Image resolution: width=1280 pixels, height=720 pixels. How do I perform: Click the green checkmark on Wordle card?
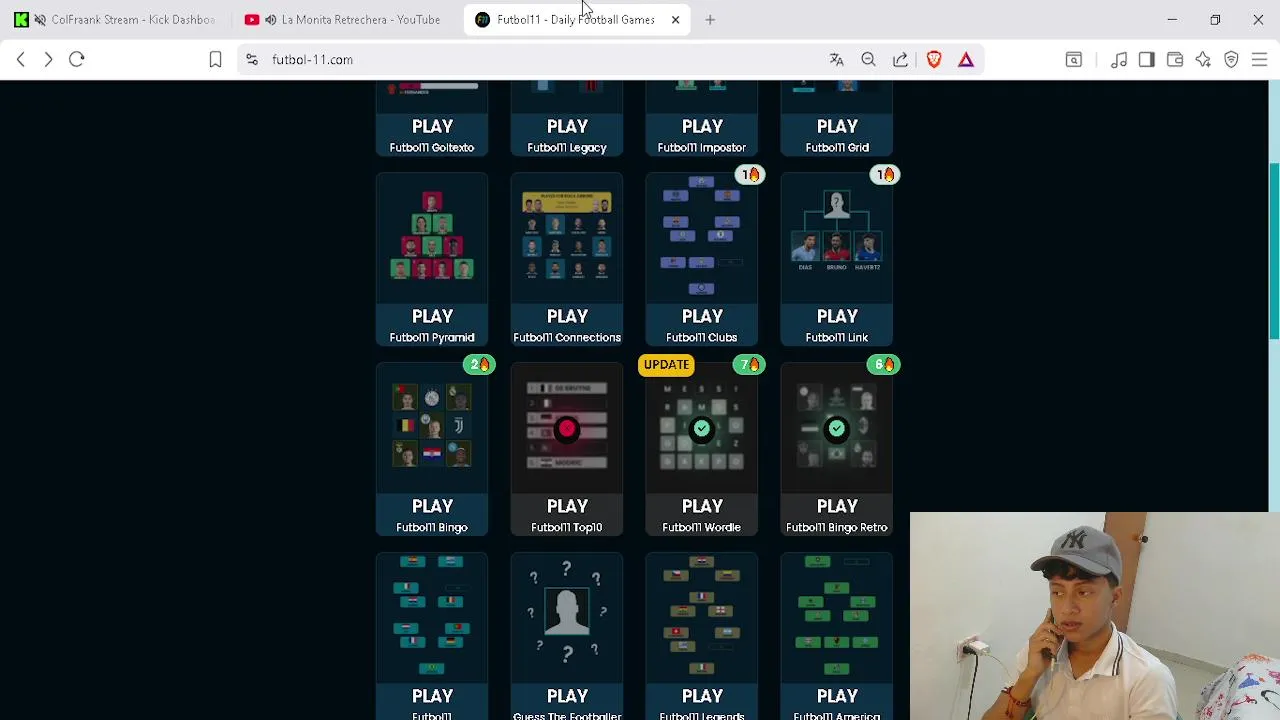click(x=702, y=428)
